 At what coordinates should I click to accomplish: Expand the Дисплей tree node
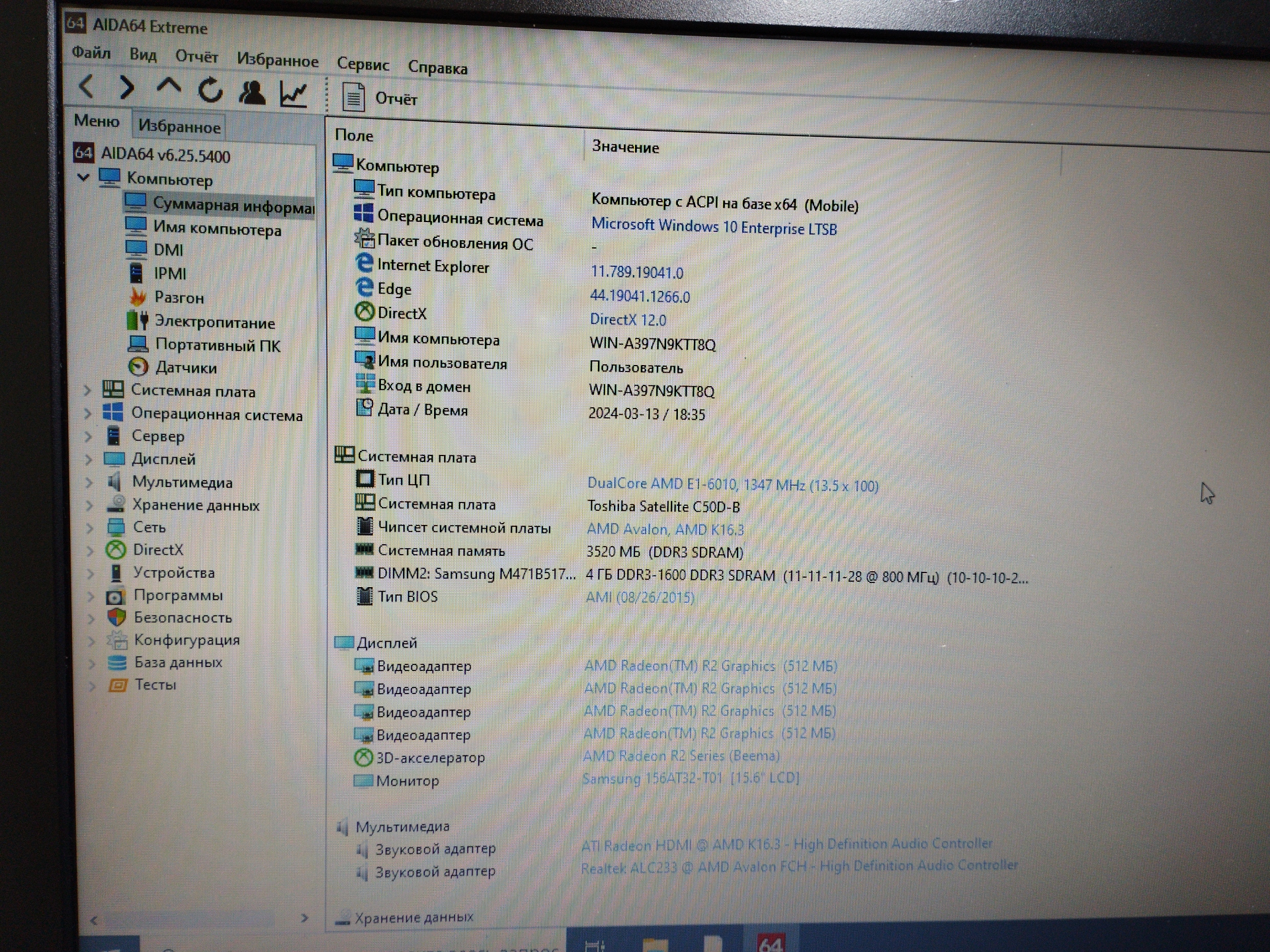tap(89, 459)
